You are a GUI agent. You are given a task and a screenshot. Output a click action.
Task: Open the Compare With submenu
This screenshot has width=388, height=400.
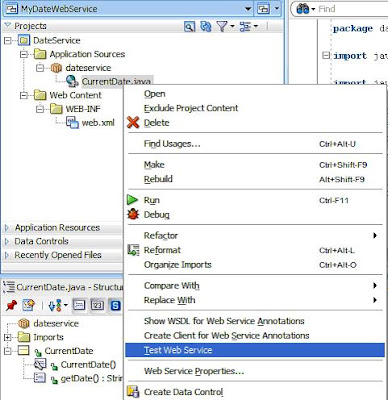coord(255,286)
